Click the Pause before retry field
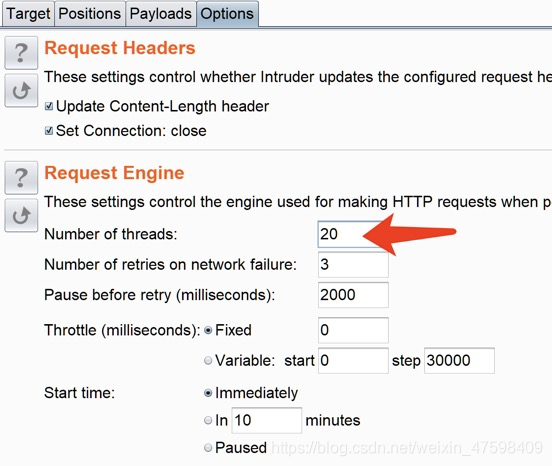The width and height of the screenshot is (552, 466). click(x=353, y=295)
